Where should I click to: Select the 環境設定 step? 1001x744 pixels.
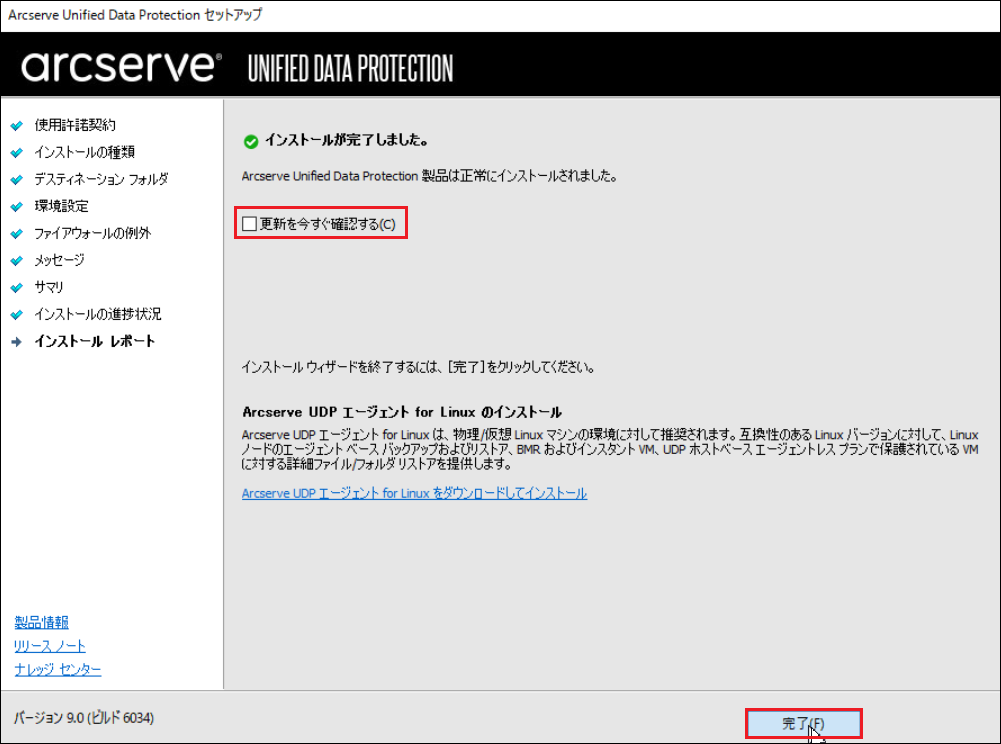[x=61, y=206]
